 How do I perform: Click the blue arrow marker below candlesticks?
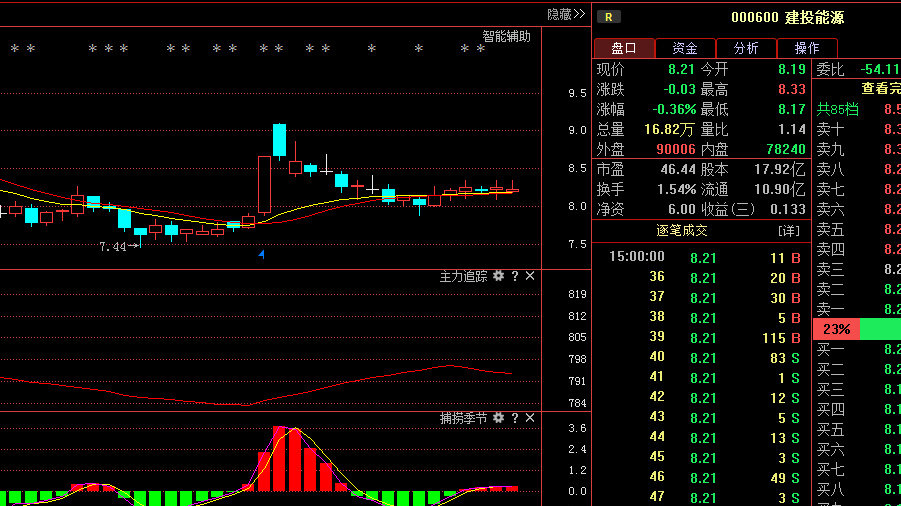tap(262, 255)
